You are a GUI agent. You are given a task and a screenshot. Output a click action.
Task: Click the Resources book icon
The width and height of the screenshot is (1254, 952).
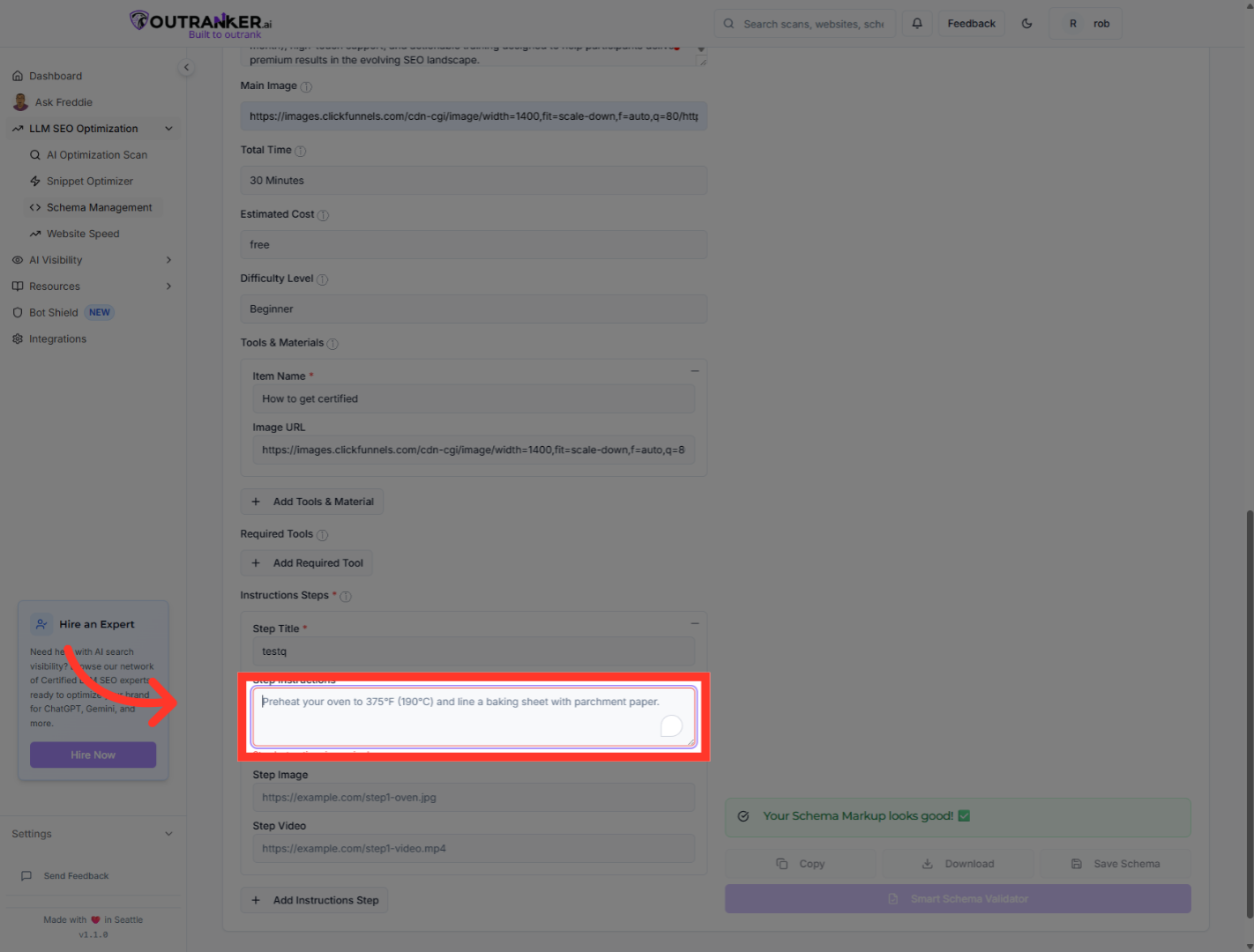(x=18, y=286)
